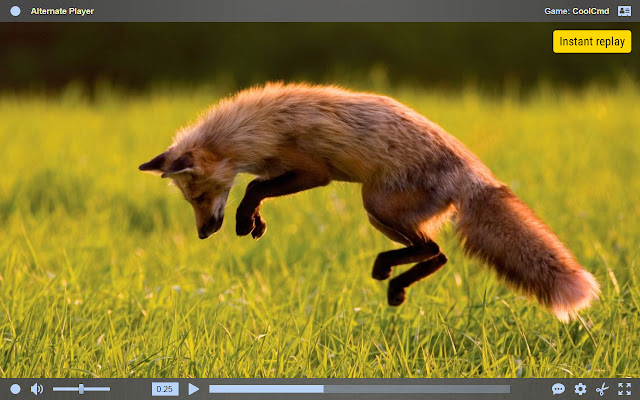Click the round dot icon in the bottom-left corner
This screenshot has height=400, width=640.
pyautogui.click(x=15, y=389)
